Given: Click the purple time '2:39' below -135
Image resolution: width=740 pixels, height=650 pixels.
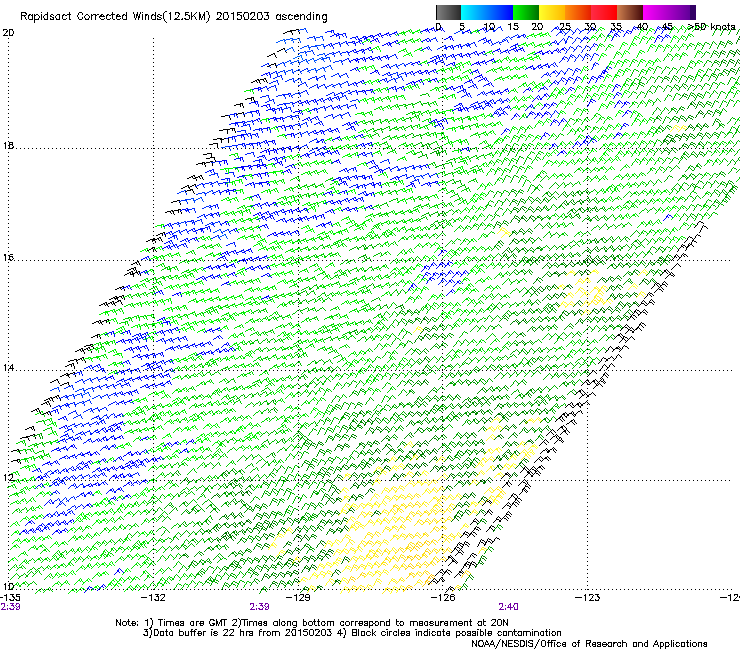Looking at the screenshot, I should pyautogui.click(x=10, y=607).
